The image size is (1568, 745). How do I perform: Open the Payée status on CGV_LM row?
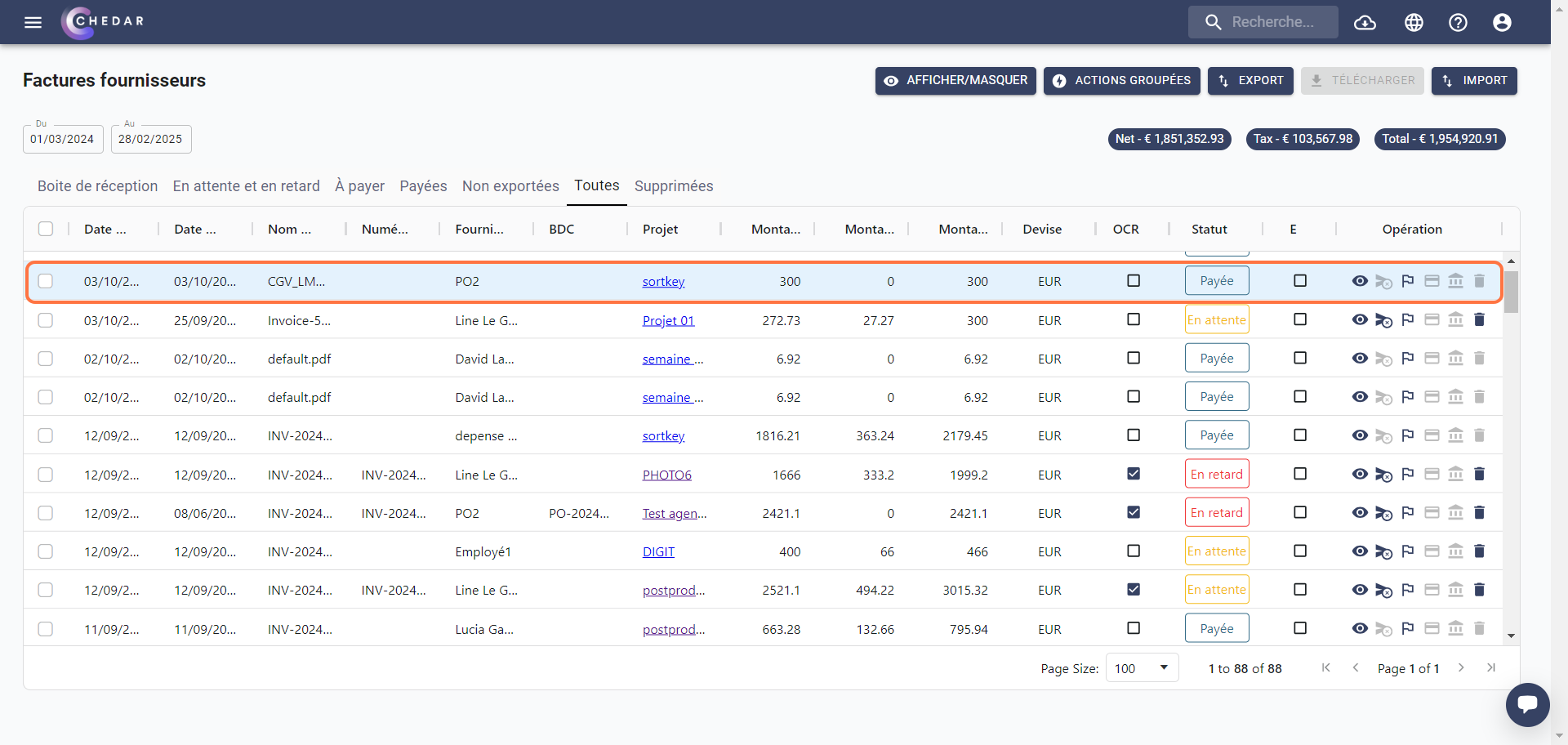click(1217, 281)
